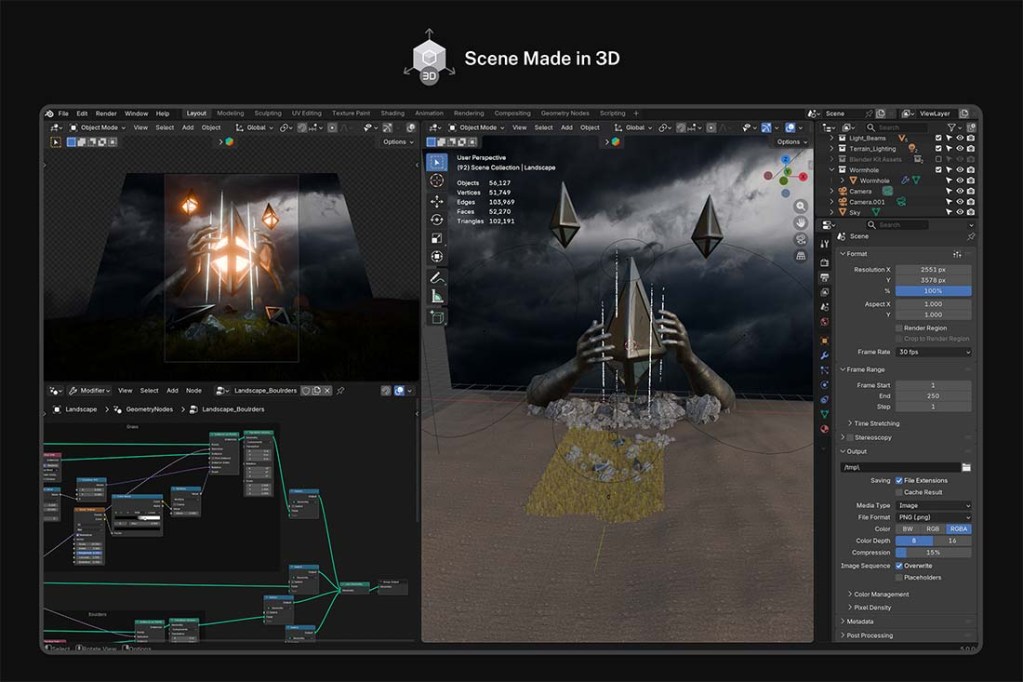The image size is (1023, 682).
Task: Open the File Format PNG dropdown
Action: tap(934, 517)
